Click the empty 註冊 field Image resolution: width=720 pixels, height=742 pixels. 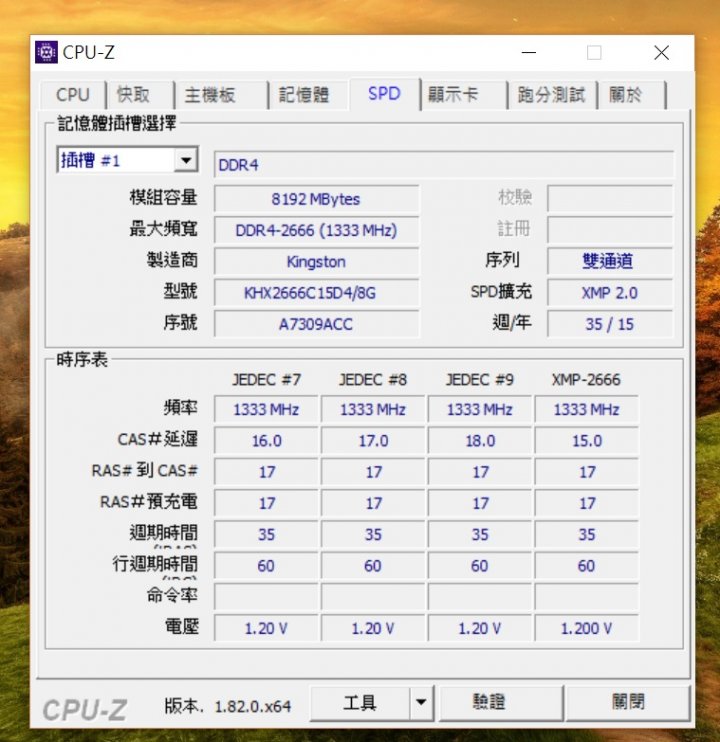(610, 230)
